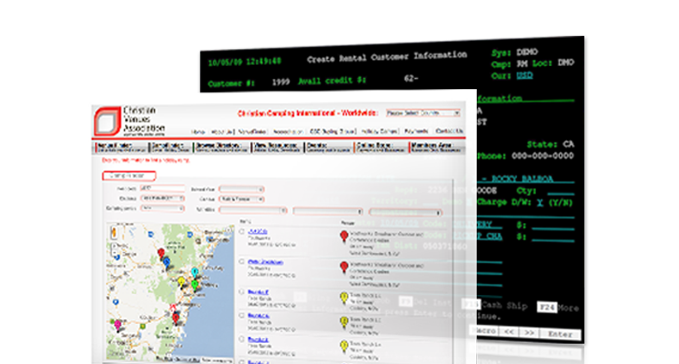Open the Please Select Country dropdown
Screen dimensions: 679x364
click(423, 113)
